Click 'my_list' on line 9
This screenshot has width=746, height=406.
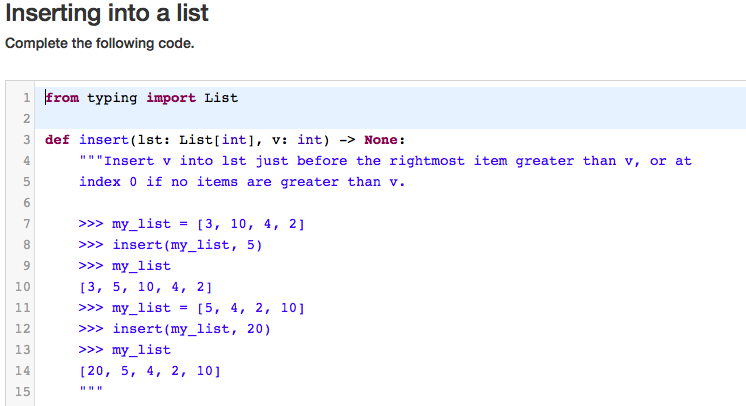pyautogui.click(x=141, y=266)
